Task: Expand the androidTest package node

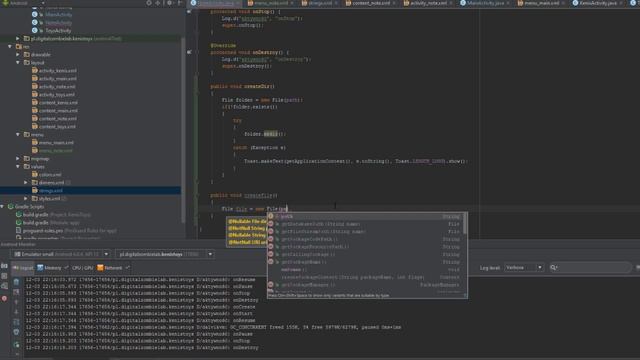Action: tap(18, 38)
